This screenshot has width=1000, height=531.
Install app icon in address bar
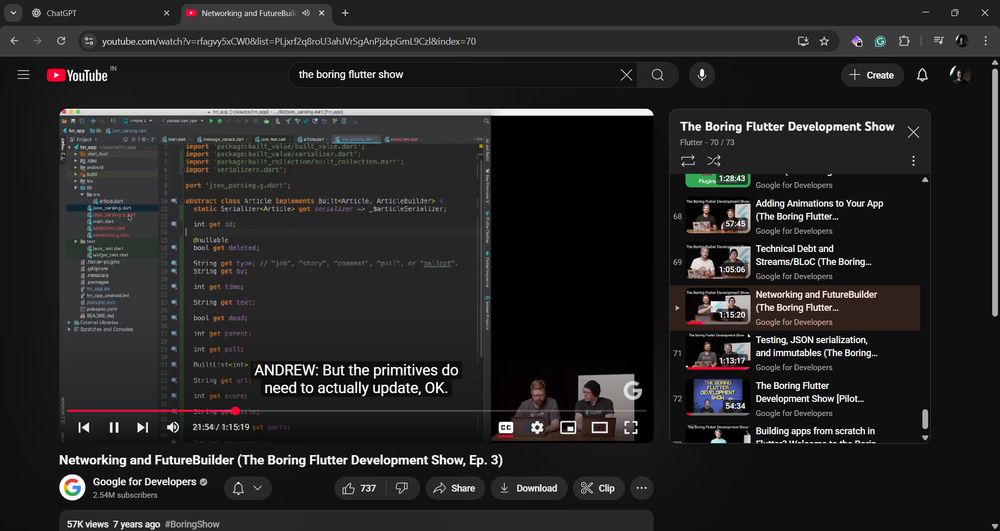(x=803, y=41)
